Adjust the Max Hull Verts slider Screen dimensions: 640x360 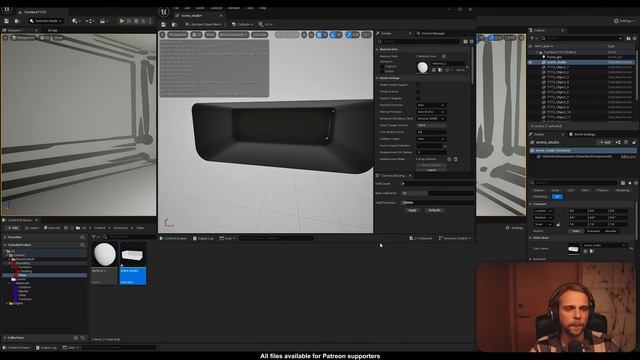pyautogui.click(x=437, y=193)
